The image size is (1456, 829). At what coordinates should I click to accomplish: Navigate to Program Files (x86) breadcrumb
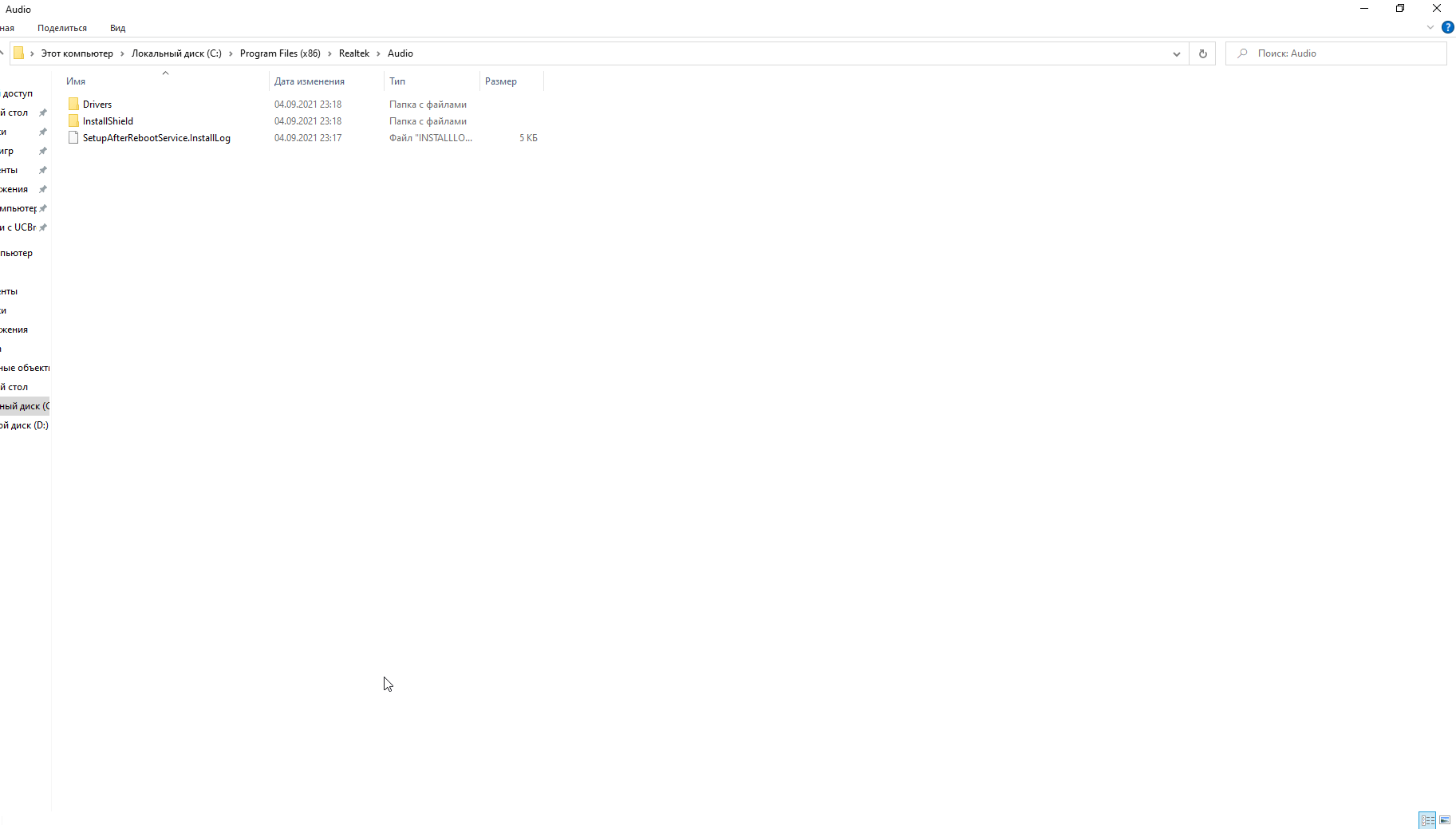pyautogui.click(x=280, y=53)
